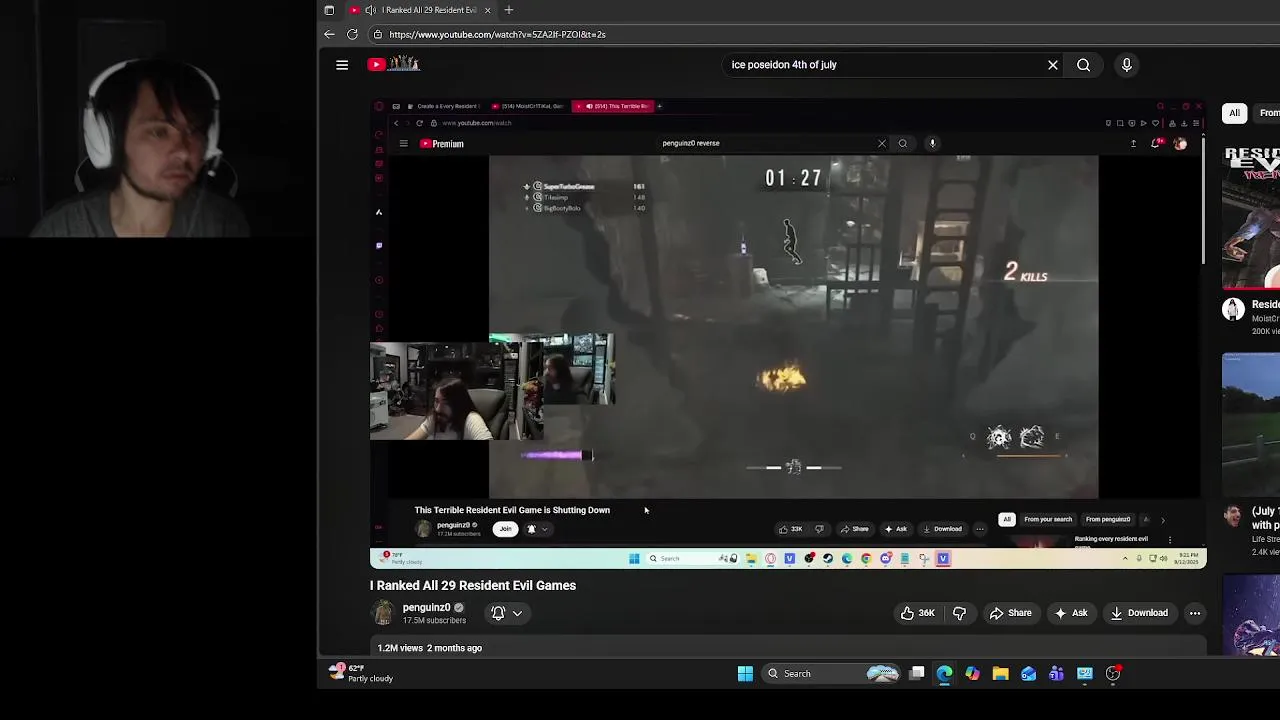Open more actions three-dot menu
Image resolution: width=1280 pixels, height=720 pixels.
tap(1194, 613)
